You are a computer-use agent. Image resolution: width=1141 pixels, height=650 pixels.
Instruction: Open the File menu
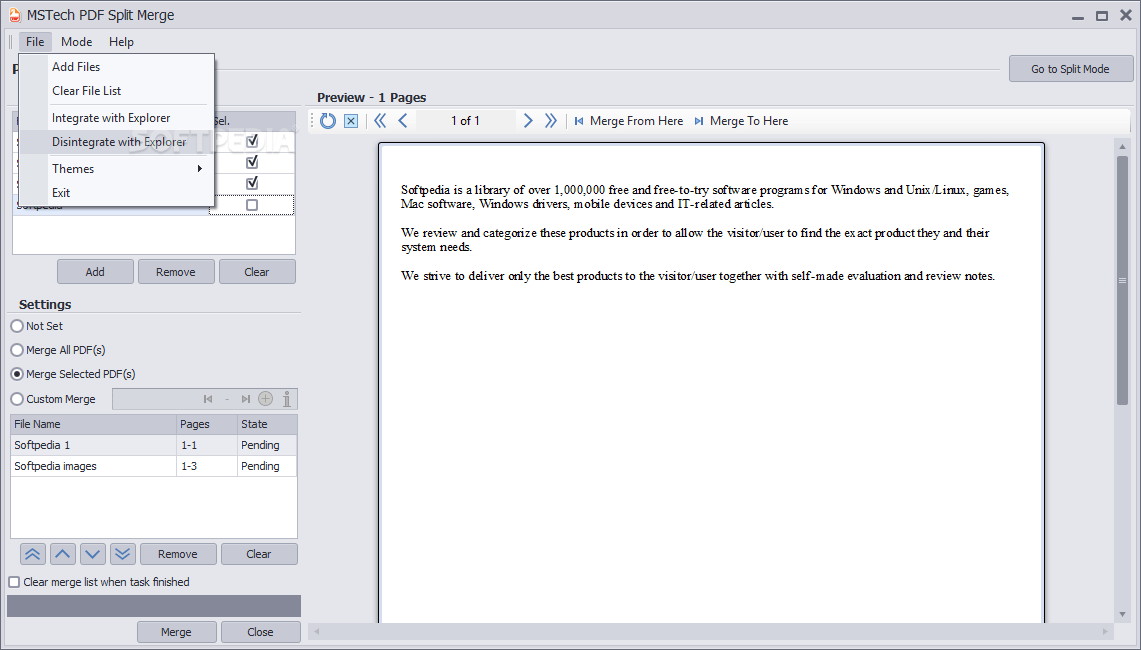(35, 41)
